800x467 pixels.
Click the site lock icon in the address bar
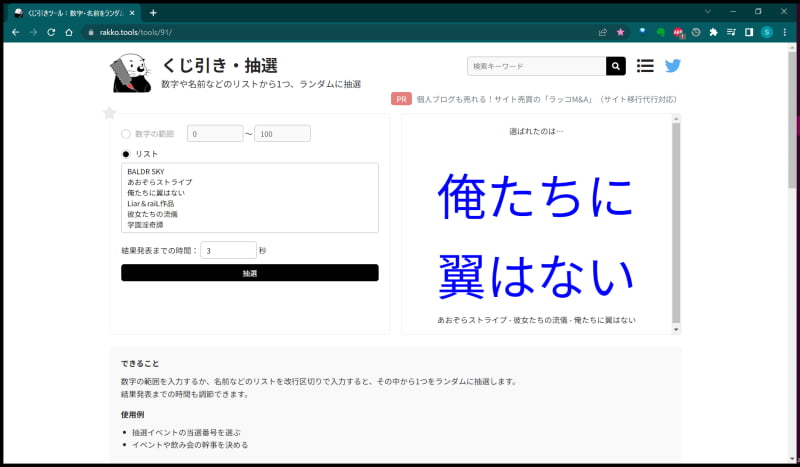pos(91,32)
